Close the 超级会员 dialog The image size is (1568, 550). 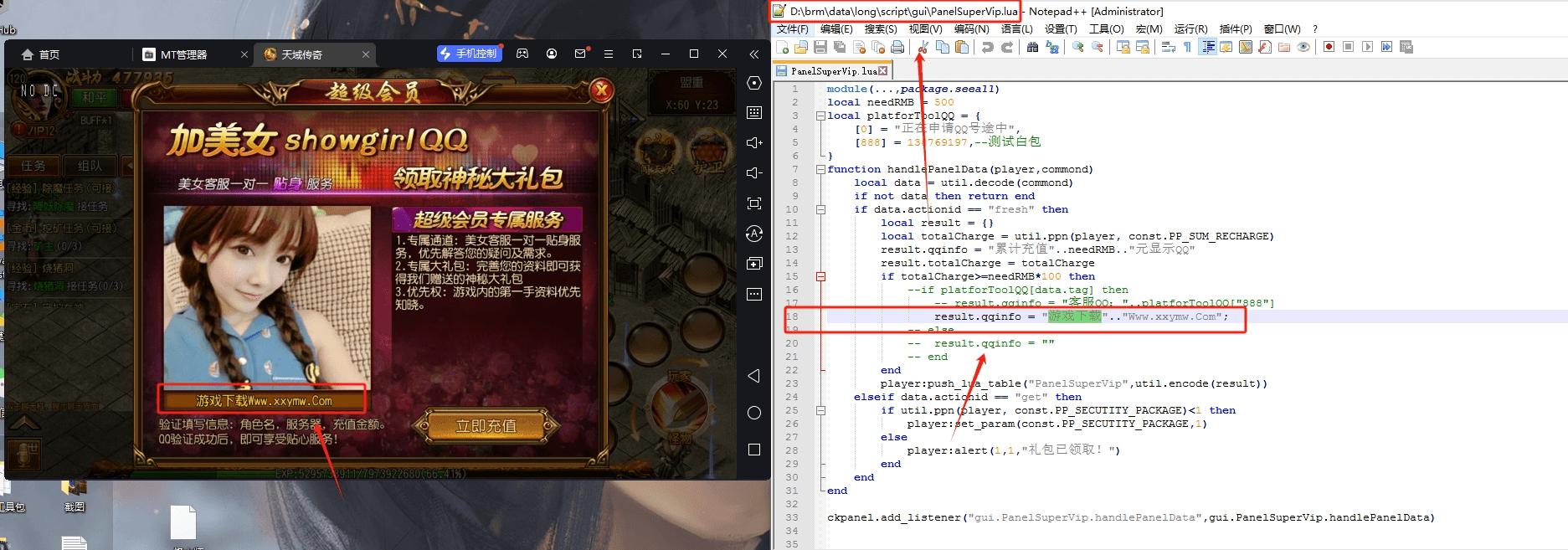tap(601, 90)
